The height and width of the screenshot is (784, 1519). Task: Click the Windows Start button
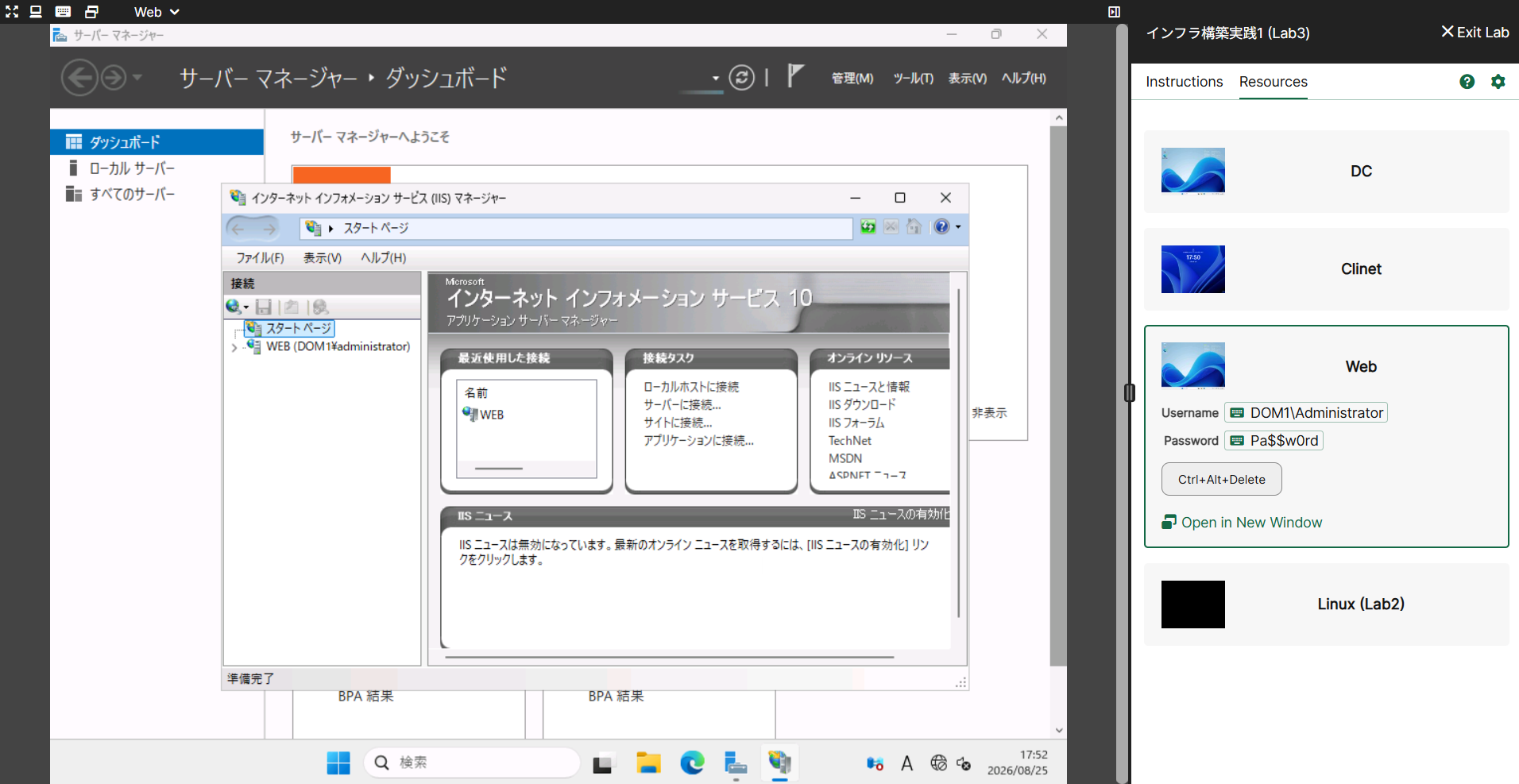click(338, 763)
